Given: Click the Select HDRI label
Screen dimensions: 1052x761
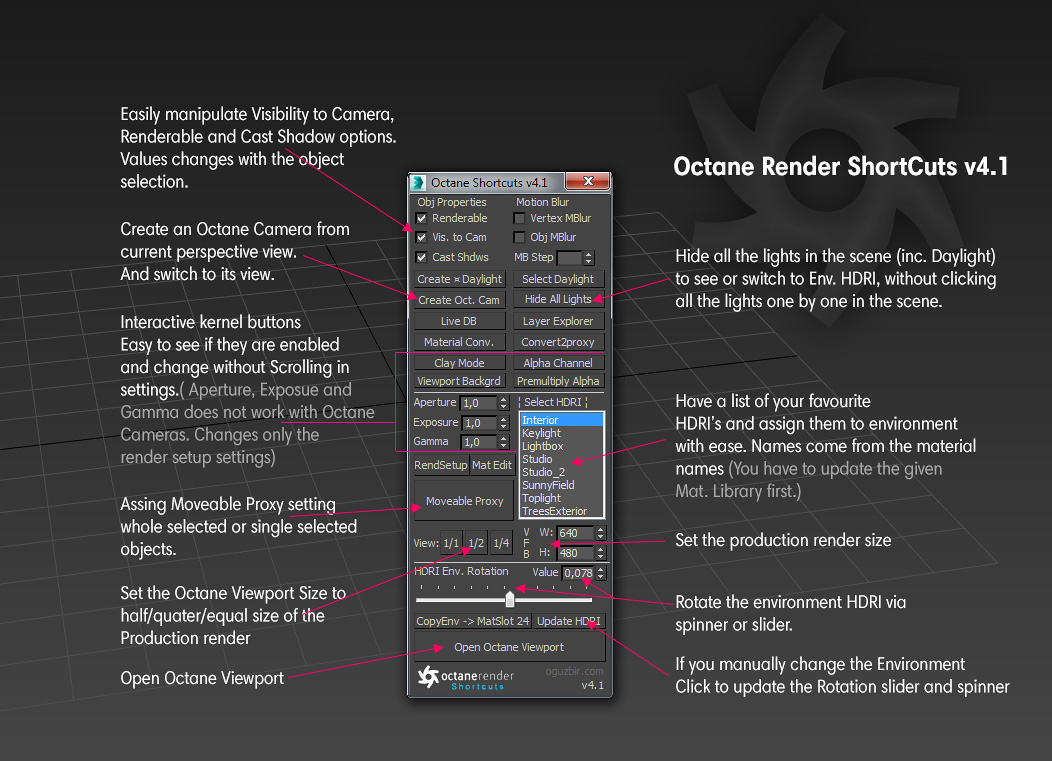Looking at the screenshot, I should tap(553, 402).
